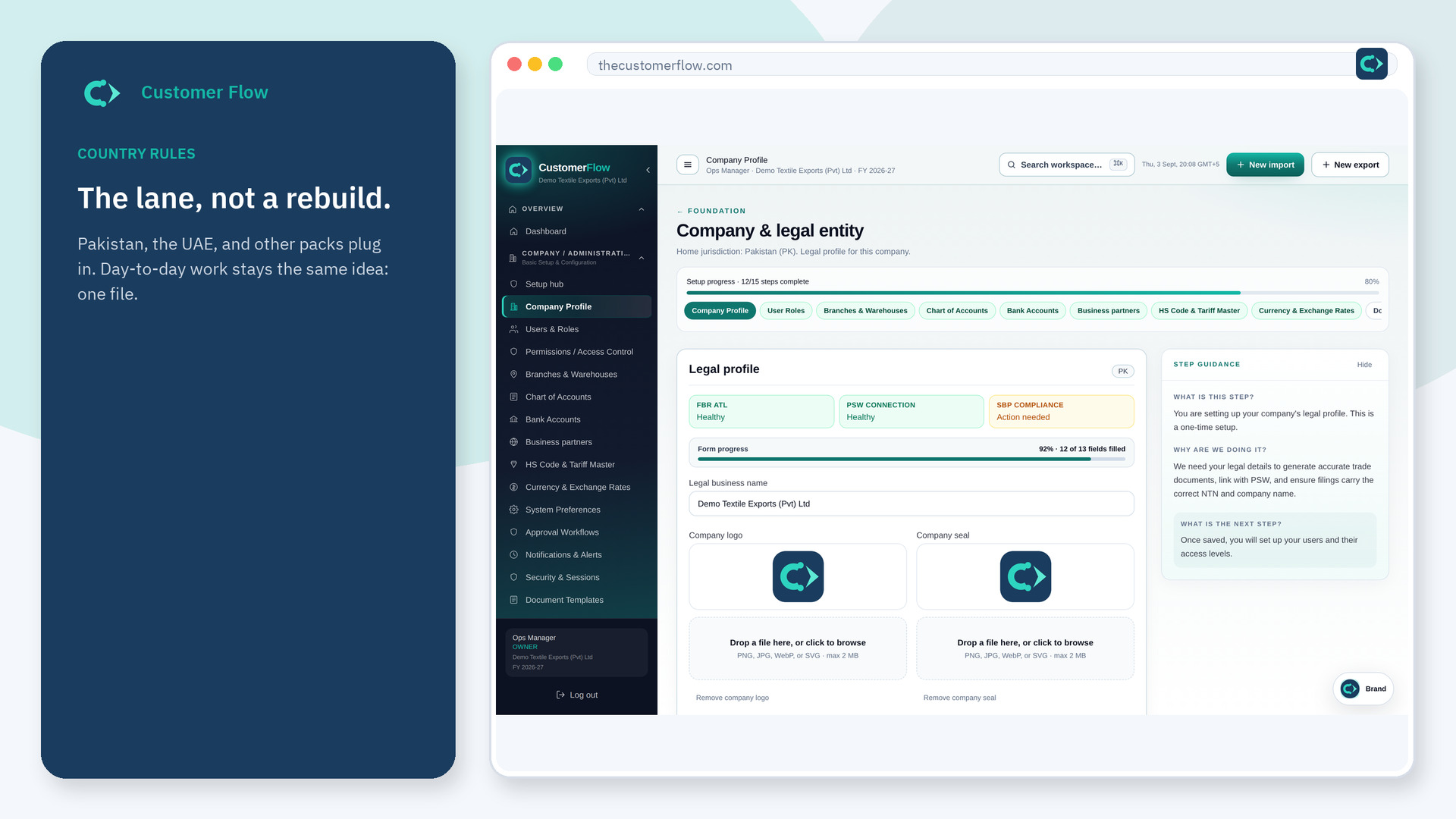The image size is (1456, 819).
Task: Click the Form progress bar
Action: click(x=911, y=460)
